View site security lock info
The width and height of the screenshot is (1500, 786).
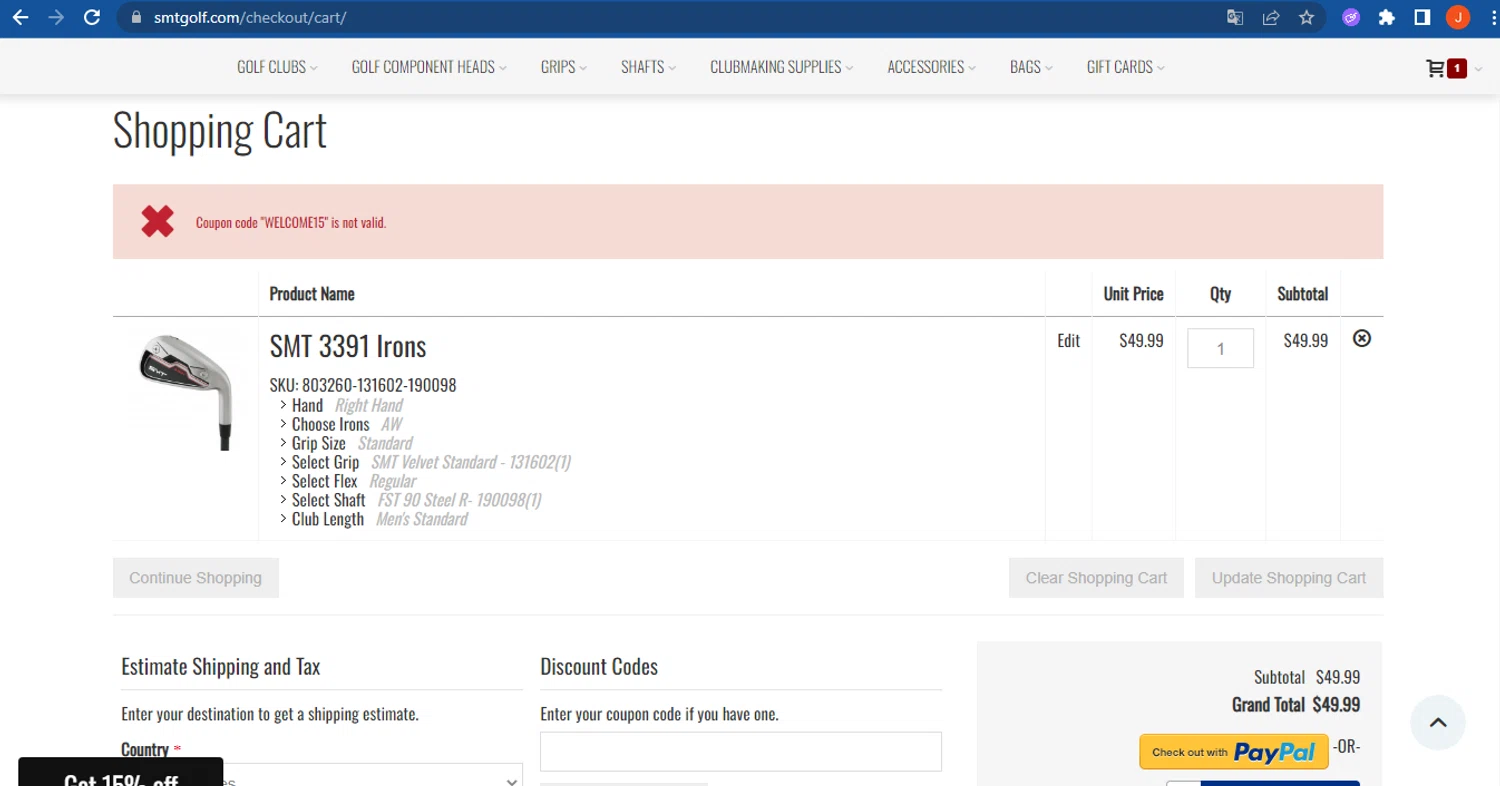pyautogui.click(x=137, y=17)
